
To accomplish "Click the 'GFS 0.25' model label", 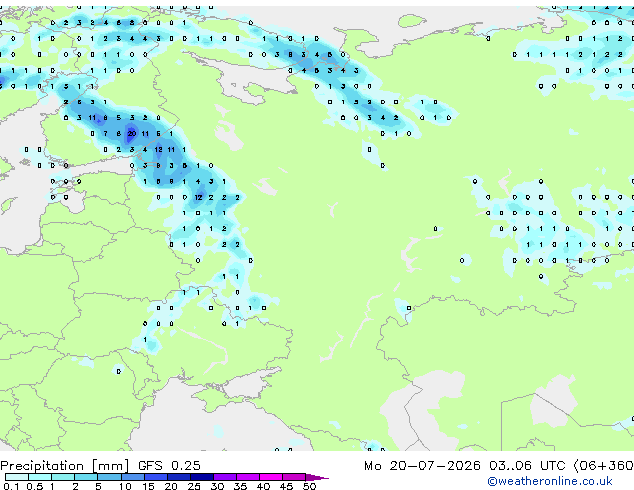I will (169, 466).
